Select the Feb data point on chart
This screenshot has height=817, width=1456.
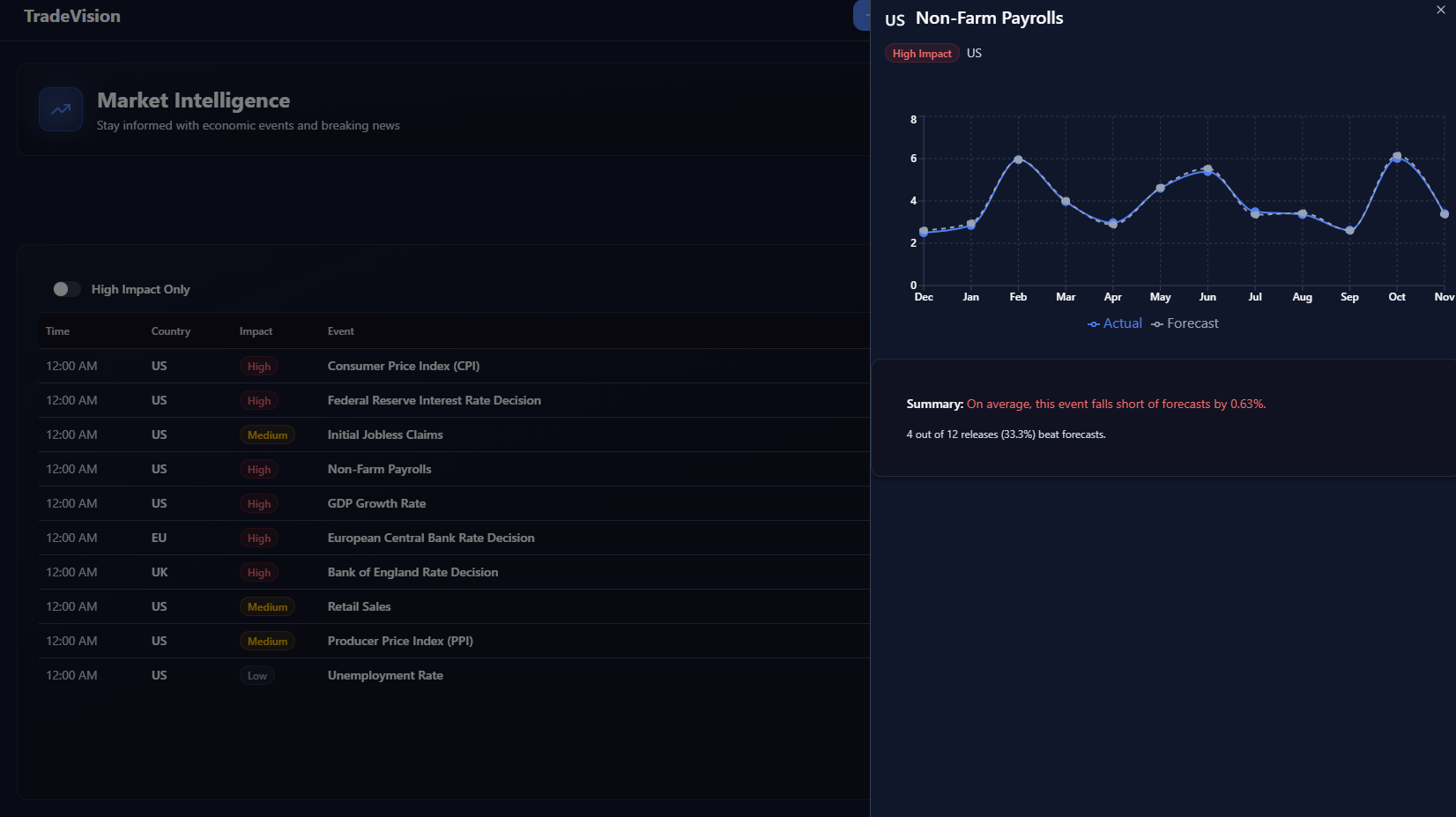(1018, 160)
